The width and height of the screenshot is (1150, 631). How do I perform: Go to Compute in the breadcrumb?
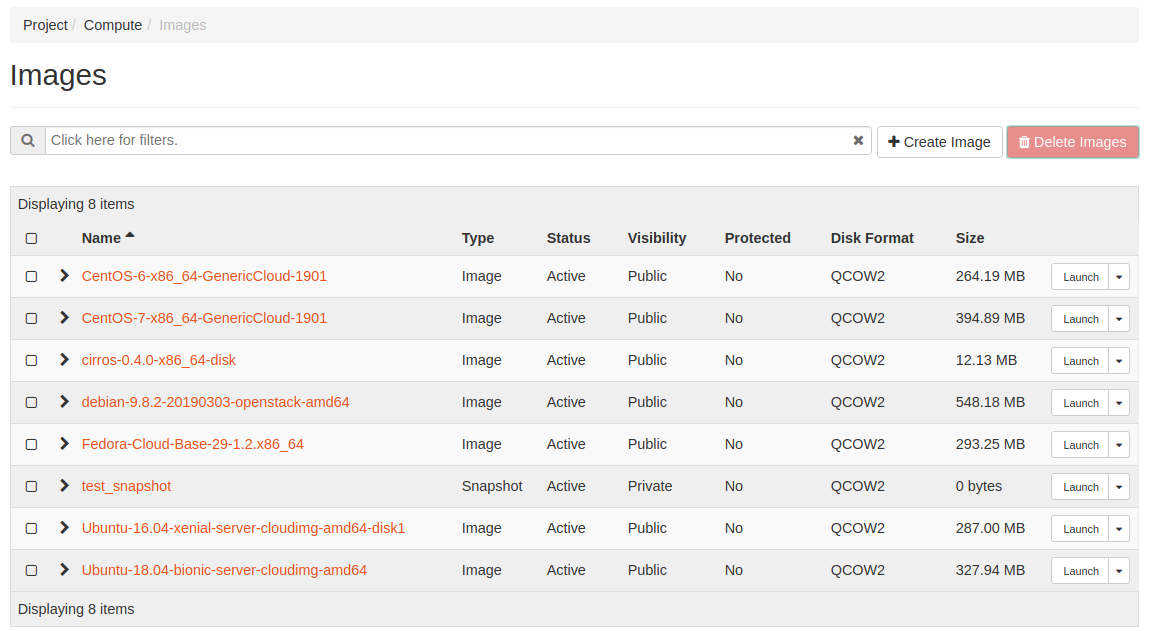113,25
